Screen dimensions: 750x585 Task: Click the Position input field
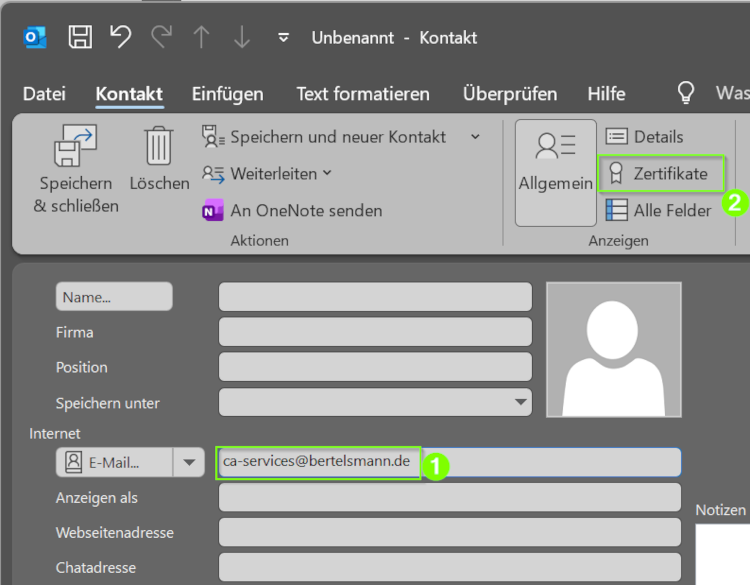pos(375,367)
